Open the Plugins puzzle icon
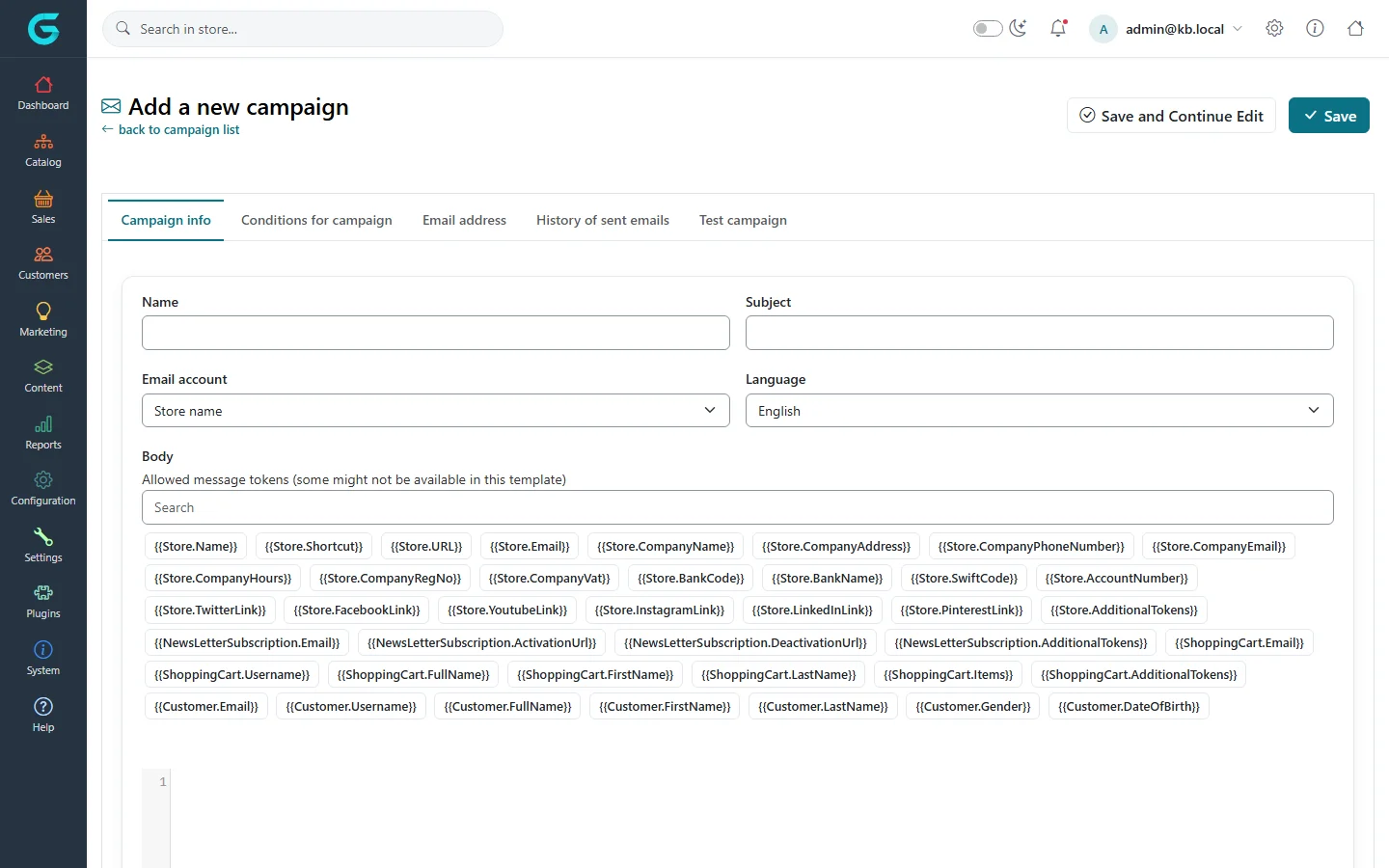This screenshot has width=1389, height=868. coord(43,593)
